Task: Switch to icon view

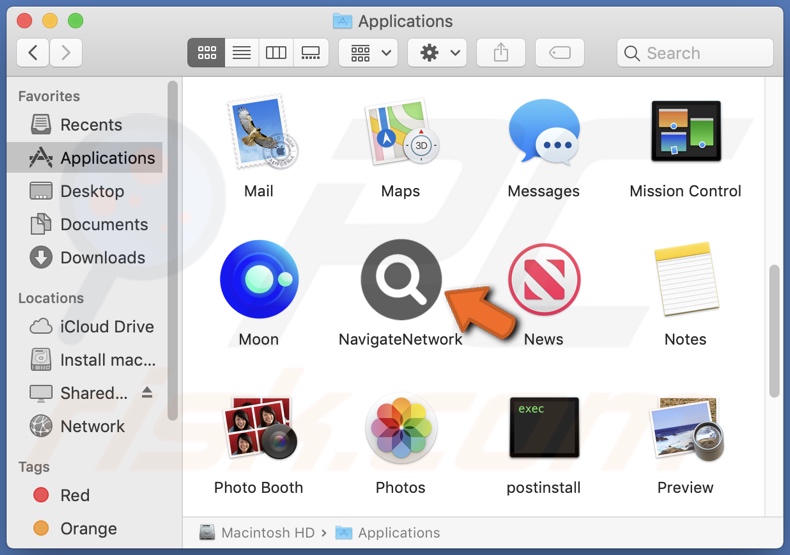Action: coord(207,52)
